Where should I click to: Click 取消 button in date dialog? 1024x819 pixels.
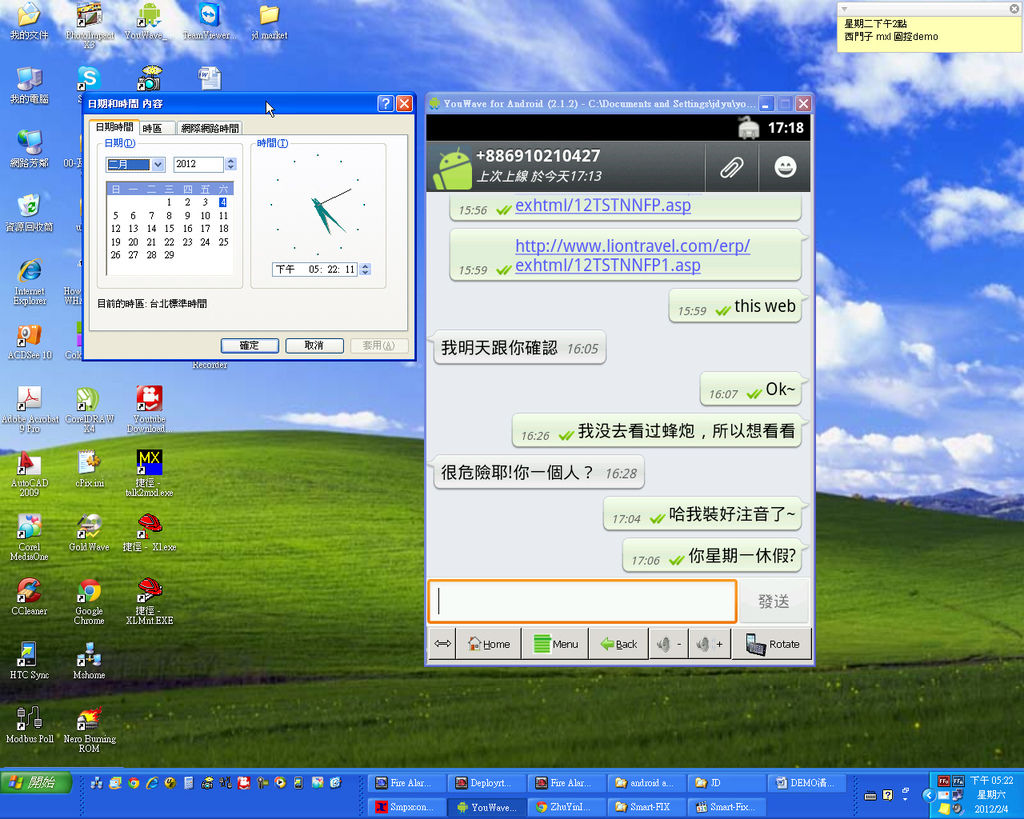point(314,345)
